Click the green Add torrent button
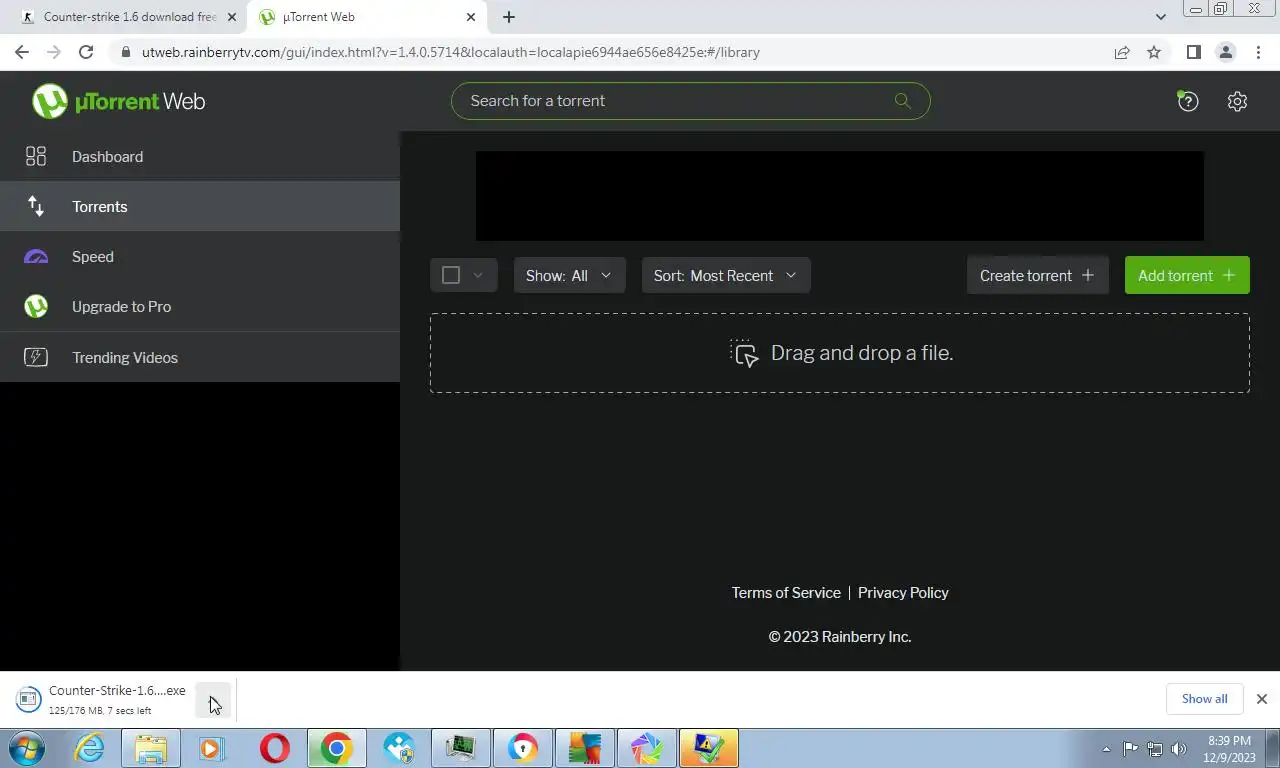This screenshot has height=768, width=1280. point(1187,275)
